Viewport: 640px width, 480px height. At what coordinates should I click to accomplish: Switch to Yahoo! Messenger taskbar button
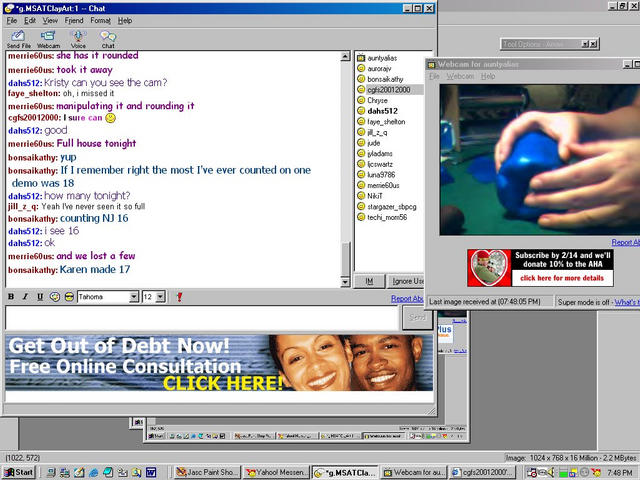pos(276,472)
